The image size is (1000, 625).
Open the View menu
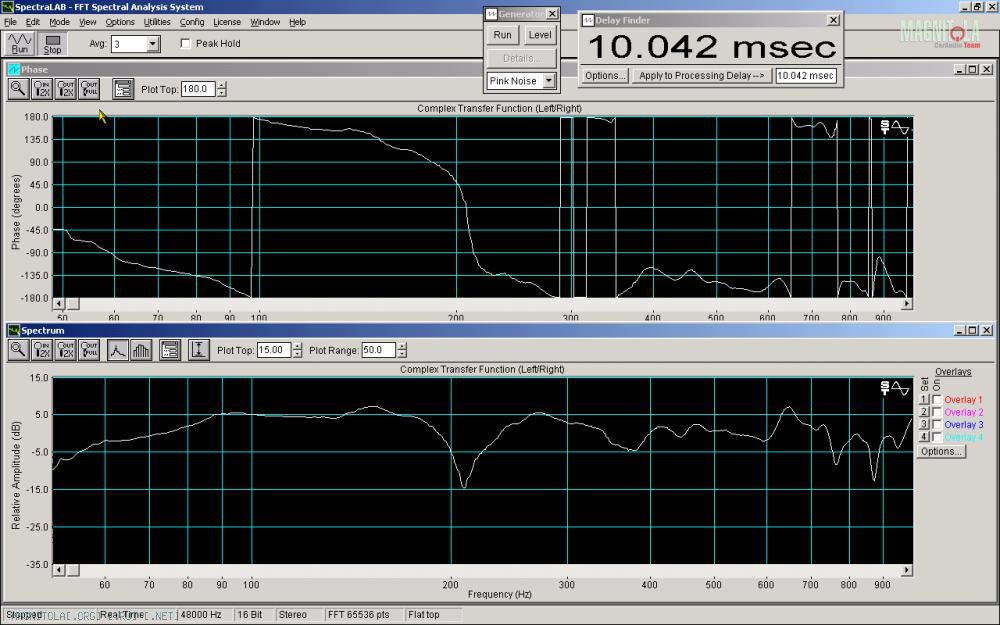coord(87,22)
